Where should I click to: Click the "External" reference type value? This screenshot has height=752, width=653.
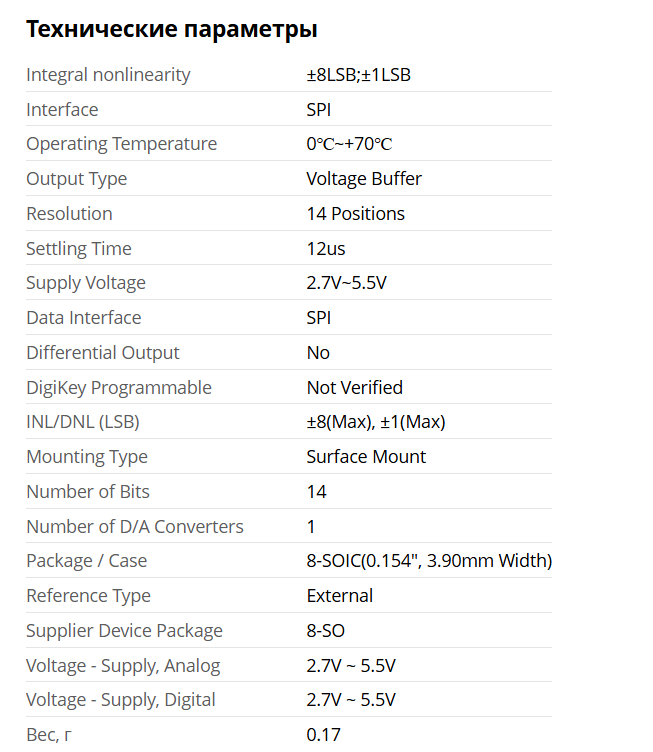point(340,596)
